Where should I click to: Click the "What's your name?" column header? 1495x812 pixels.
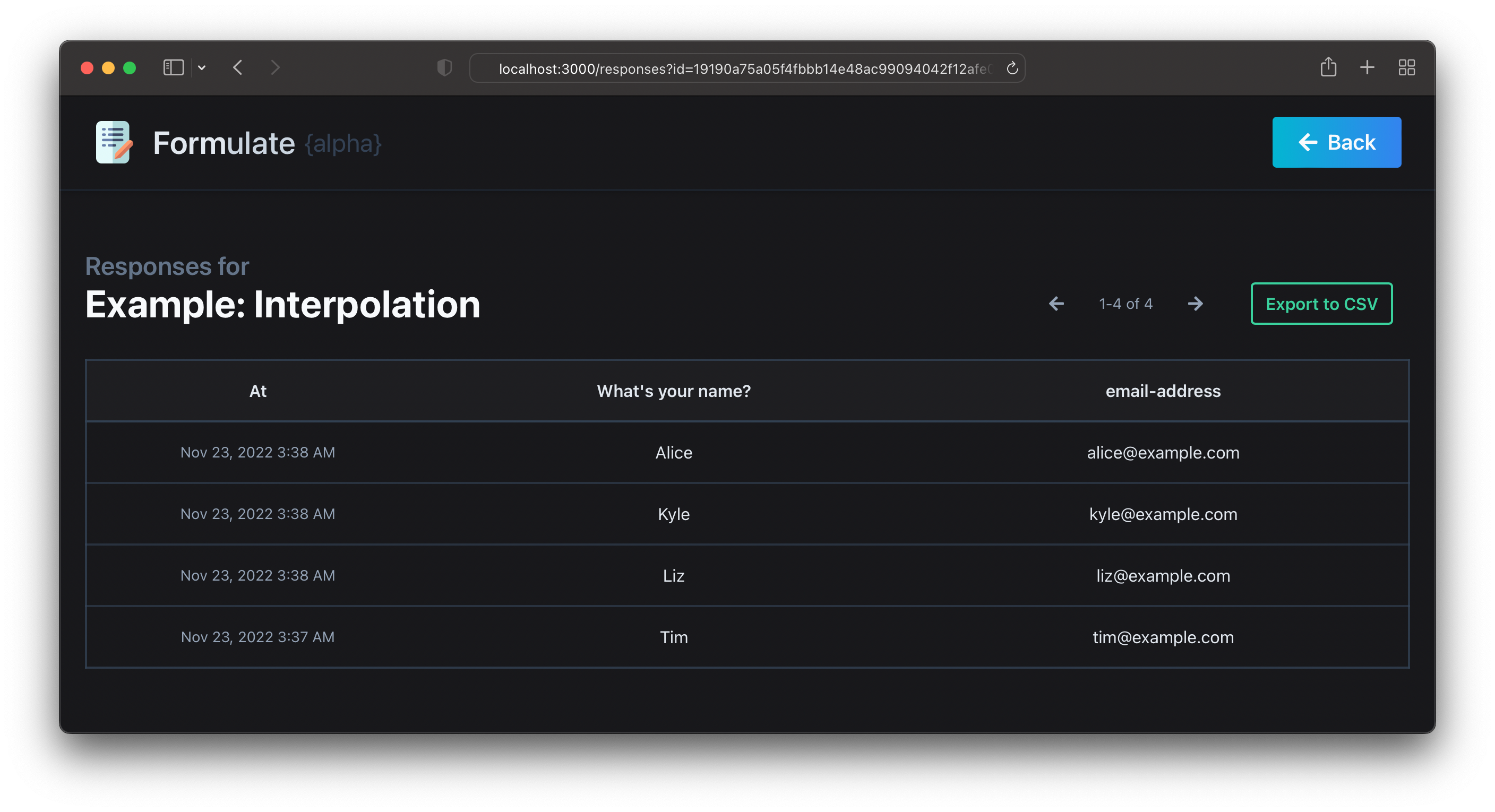(x=673, y=391)
